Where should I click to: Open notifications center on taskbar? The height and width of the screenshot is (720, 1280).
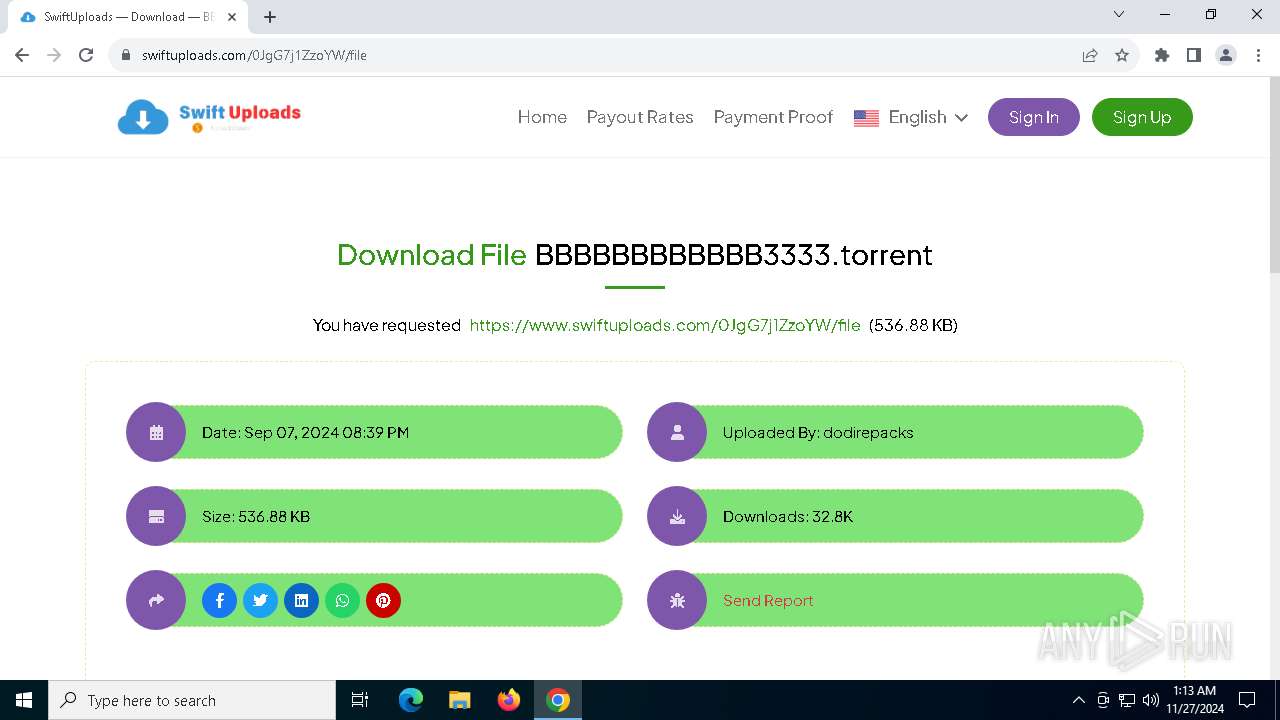pyautogui.click(x=1247, y=700)
